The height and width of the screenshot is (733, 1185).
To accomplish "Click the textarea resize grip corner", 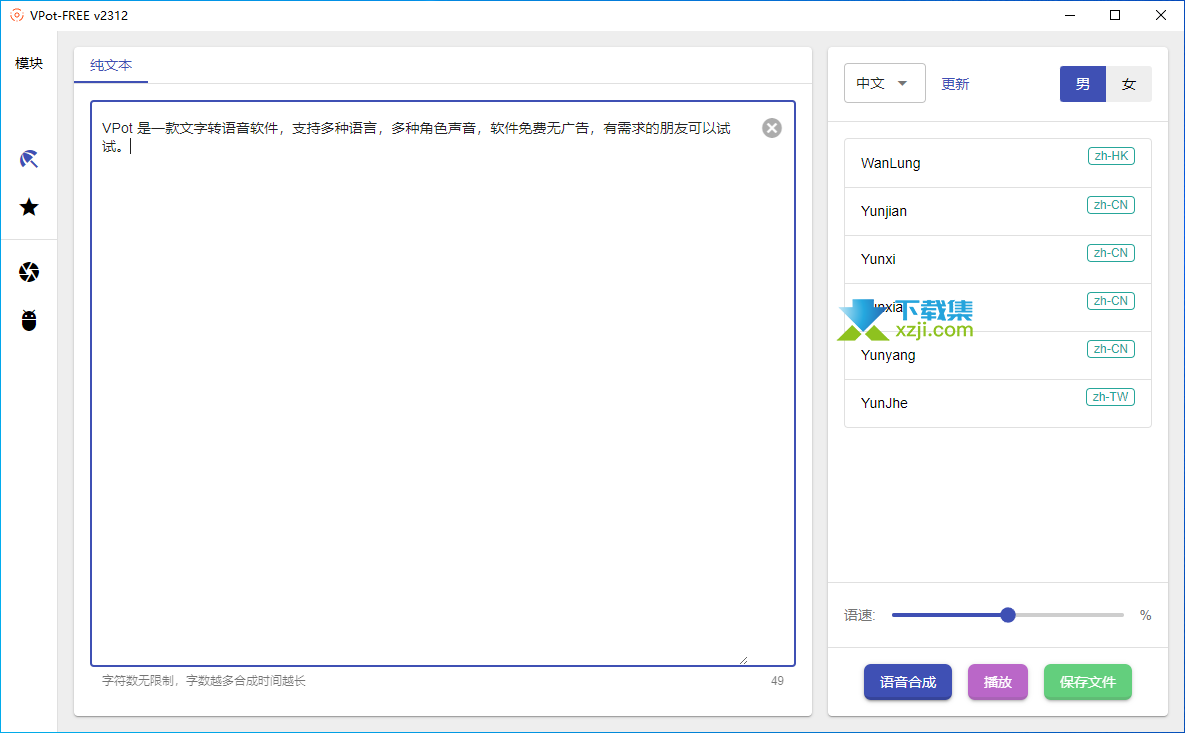I will click(x=744, y=660).
